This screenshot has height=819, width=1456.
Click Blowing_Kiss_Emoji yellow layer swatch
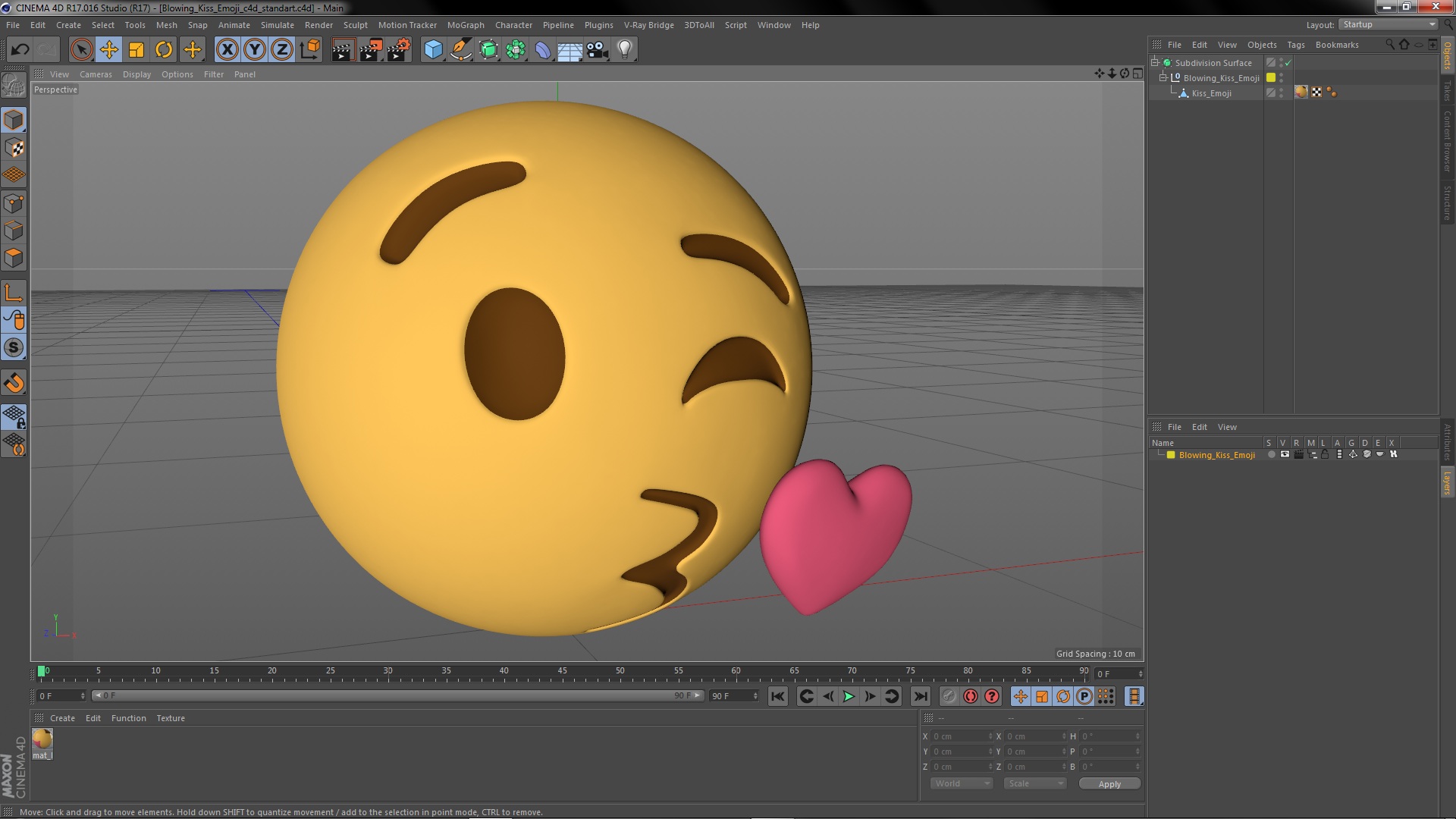click(x=1271, y=78)
